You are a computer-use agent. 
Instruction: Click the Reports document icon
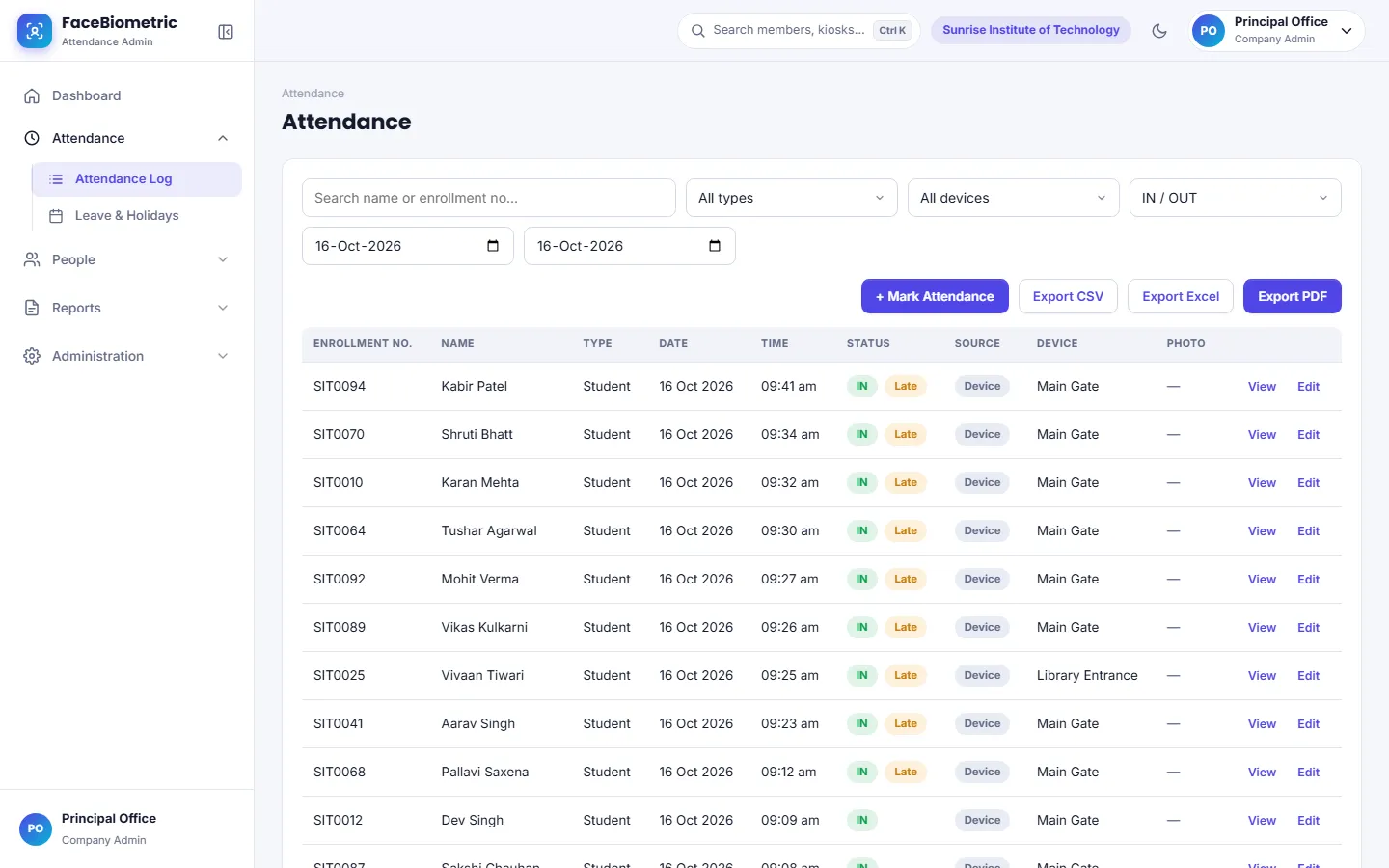click(32, 308)
